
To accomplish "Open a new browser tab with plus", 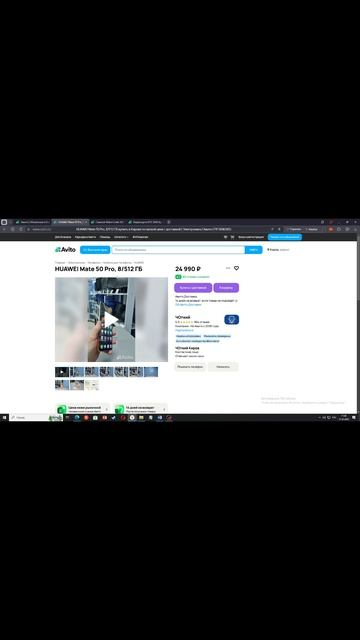I will (169, 222).
